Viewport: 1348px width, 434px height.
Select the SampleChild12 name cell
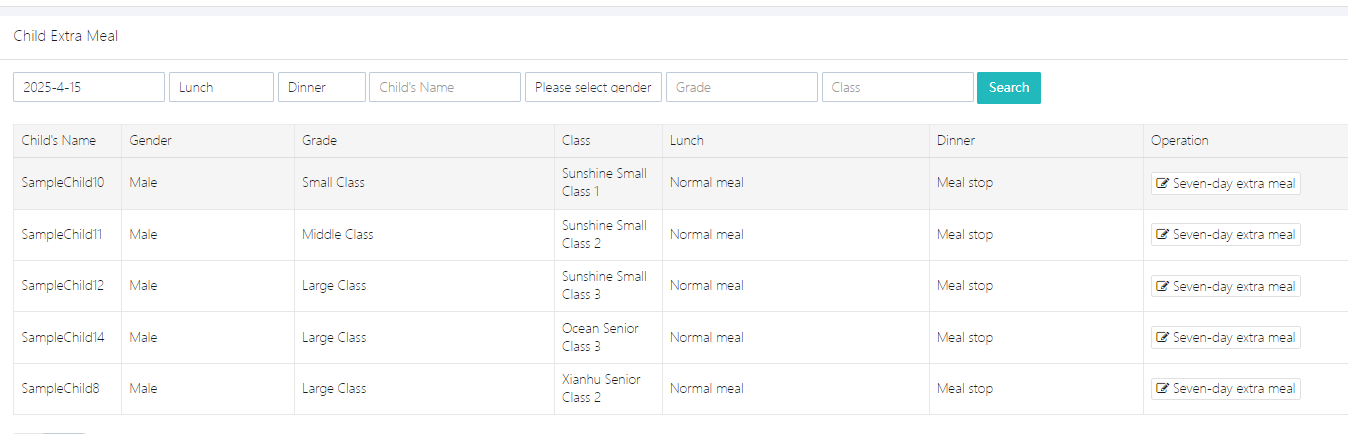point(63,286)
